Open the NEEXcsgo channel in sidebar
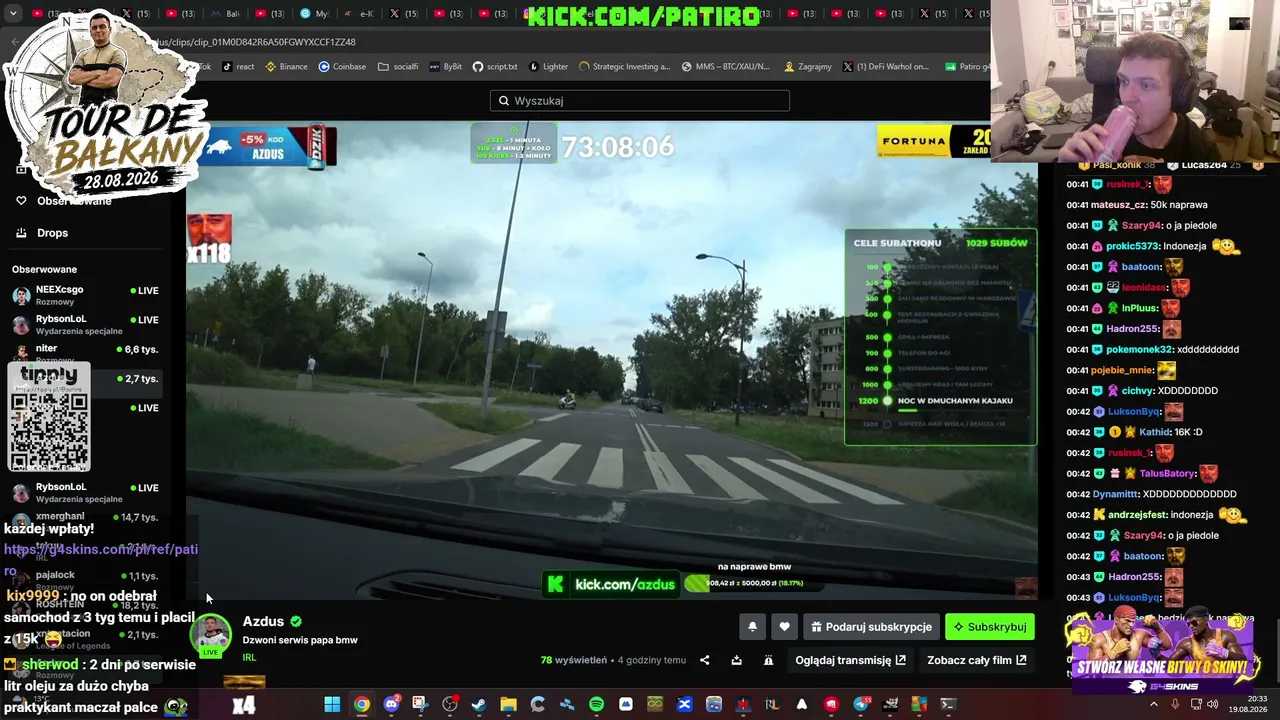The width and height of the screenshot is (1280, 720). click(85, 295)
